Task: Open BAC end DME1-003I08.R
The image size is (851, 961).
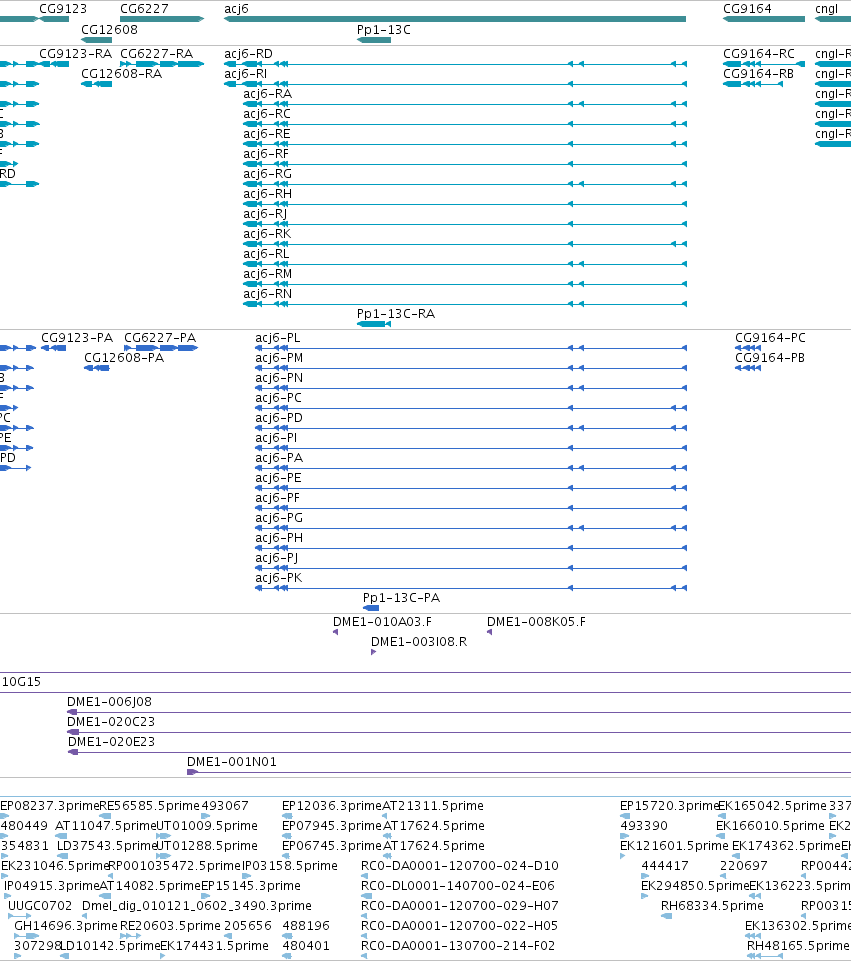Action: click(419, 642)
